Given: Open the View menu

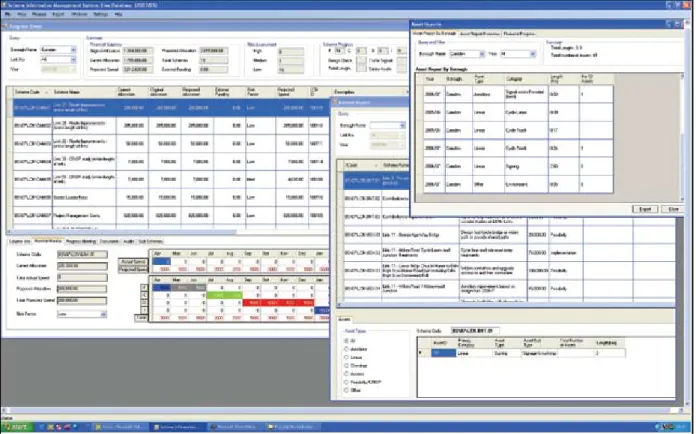Looking at the screenshot, I should 22,14.
